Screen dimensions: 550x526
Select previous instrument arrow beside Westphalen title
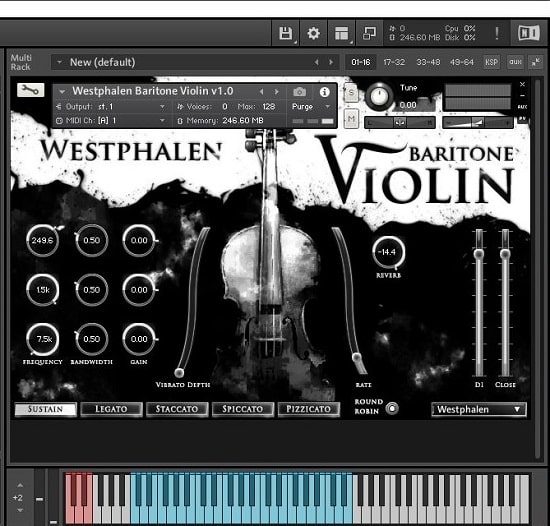[x=261, y=92]
